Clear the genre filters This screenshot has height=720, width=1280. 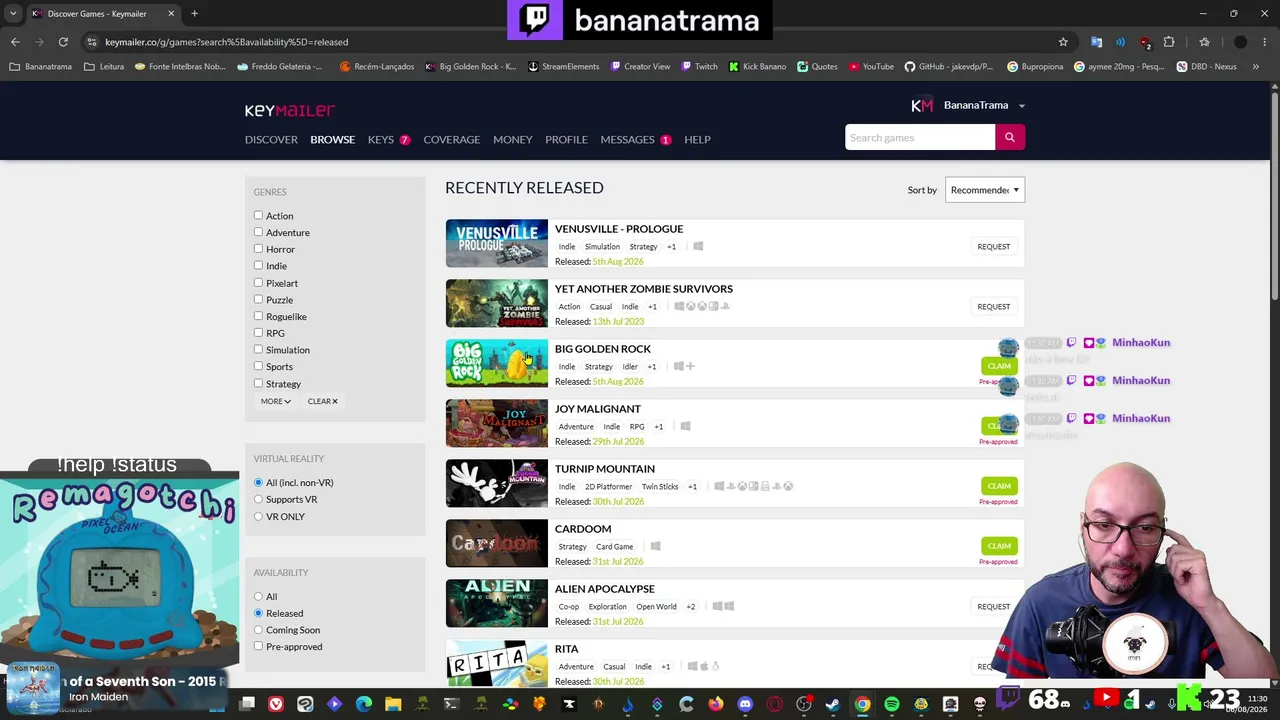click(322, 401)
